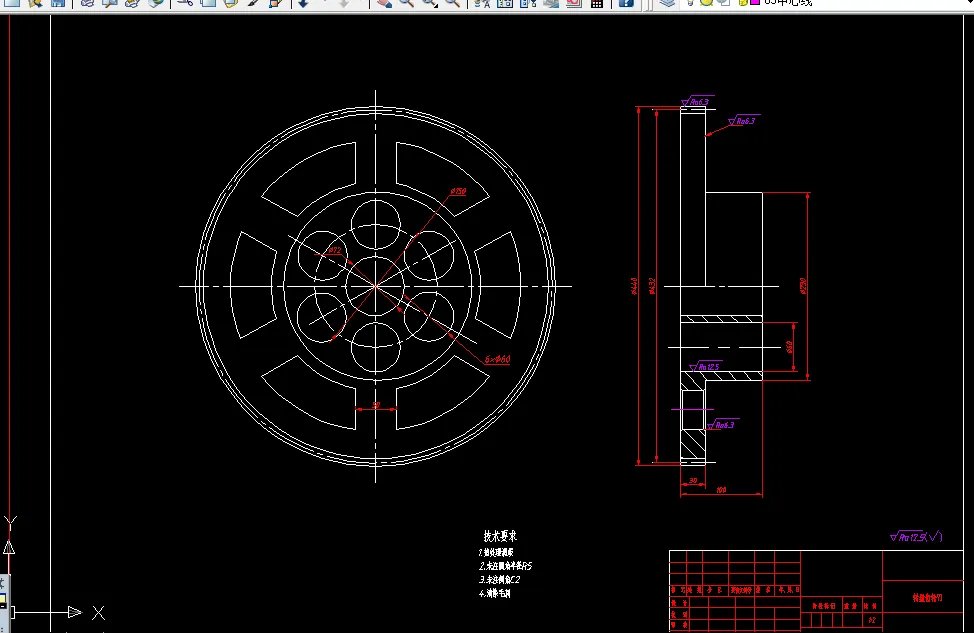Select the Ra12.5(√) symbol above the title block
The width and height of the screenshot is (974, 633).
coord(916,537)
